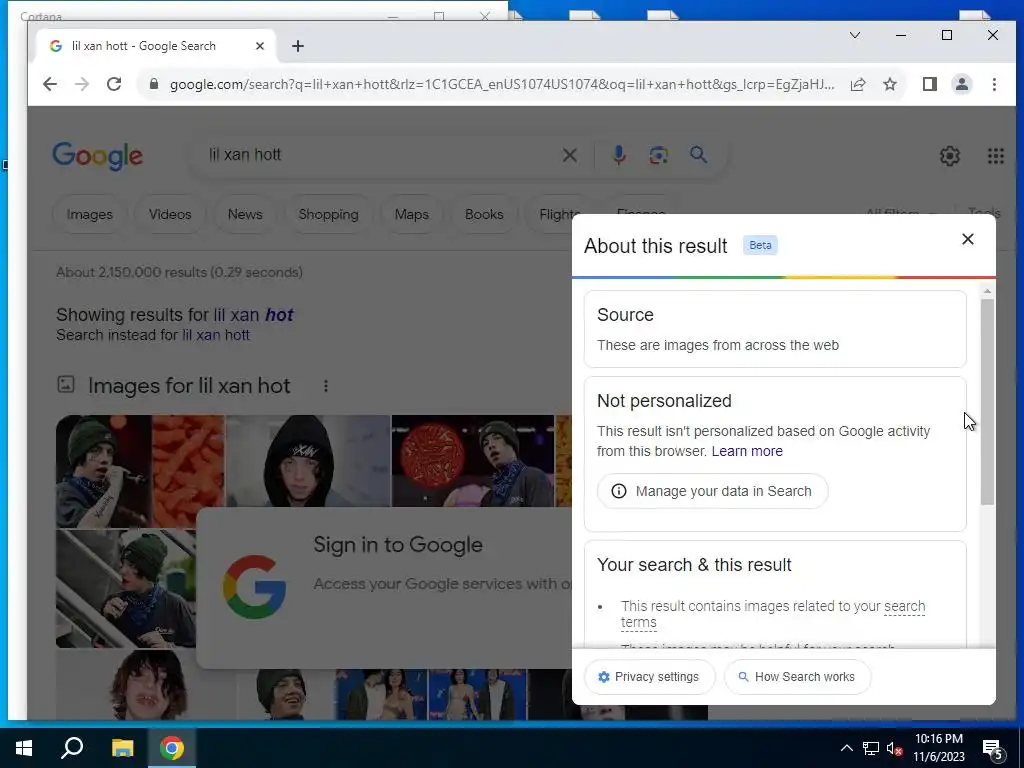1024x768 pixels.
Task: Open the Chrome profile avatar menu
Action: click(962, 84)
